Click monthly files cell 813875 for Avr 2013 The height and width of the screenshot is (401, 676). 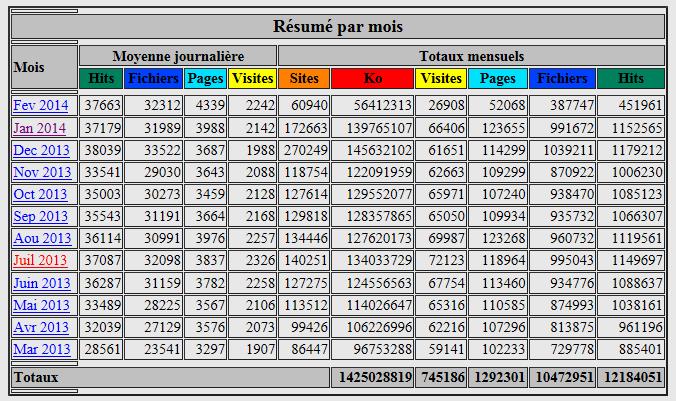(562, 327)
